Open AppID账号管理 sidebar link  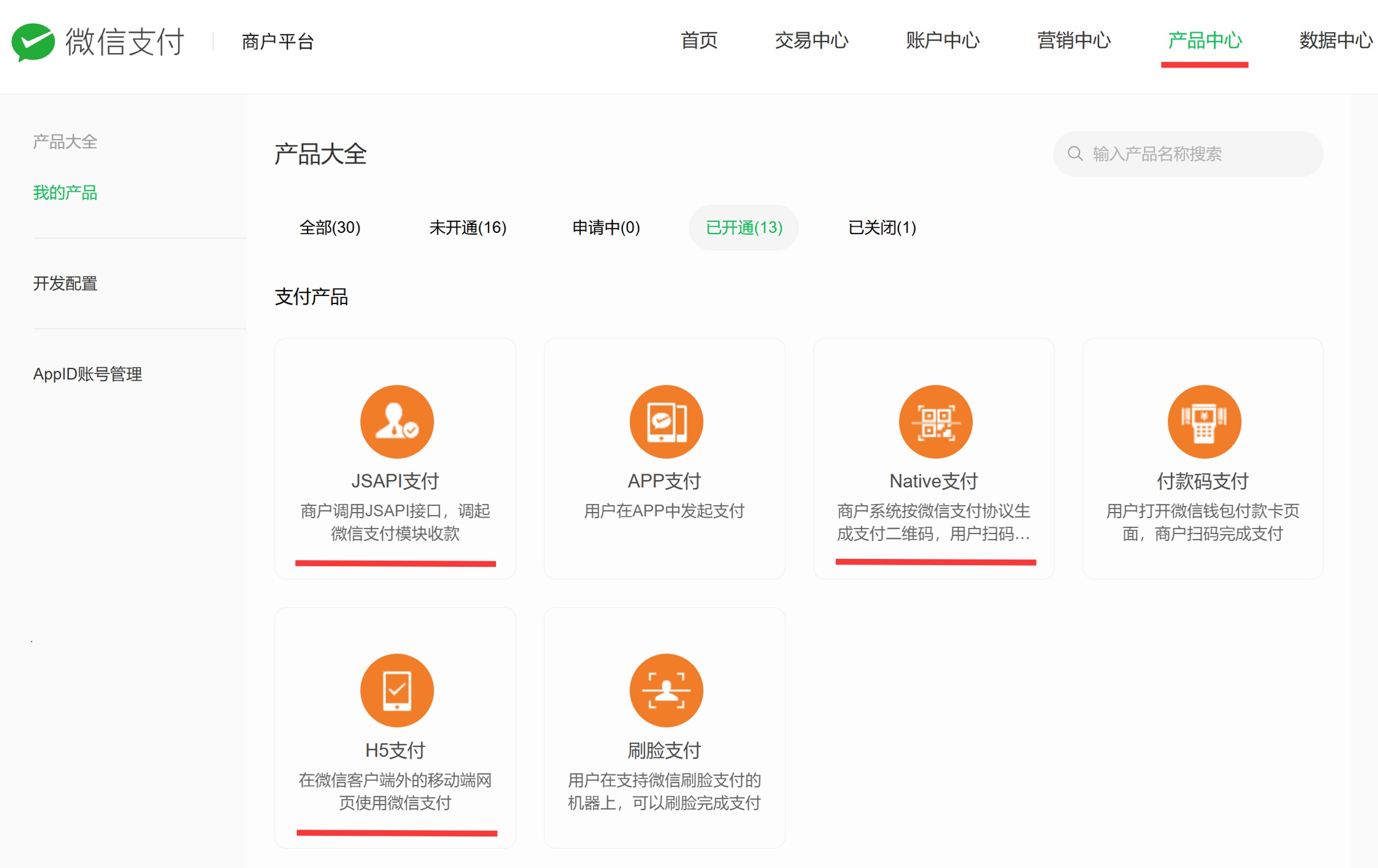[x=87, y=374]
